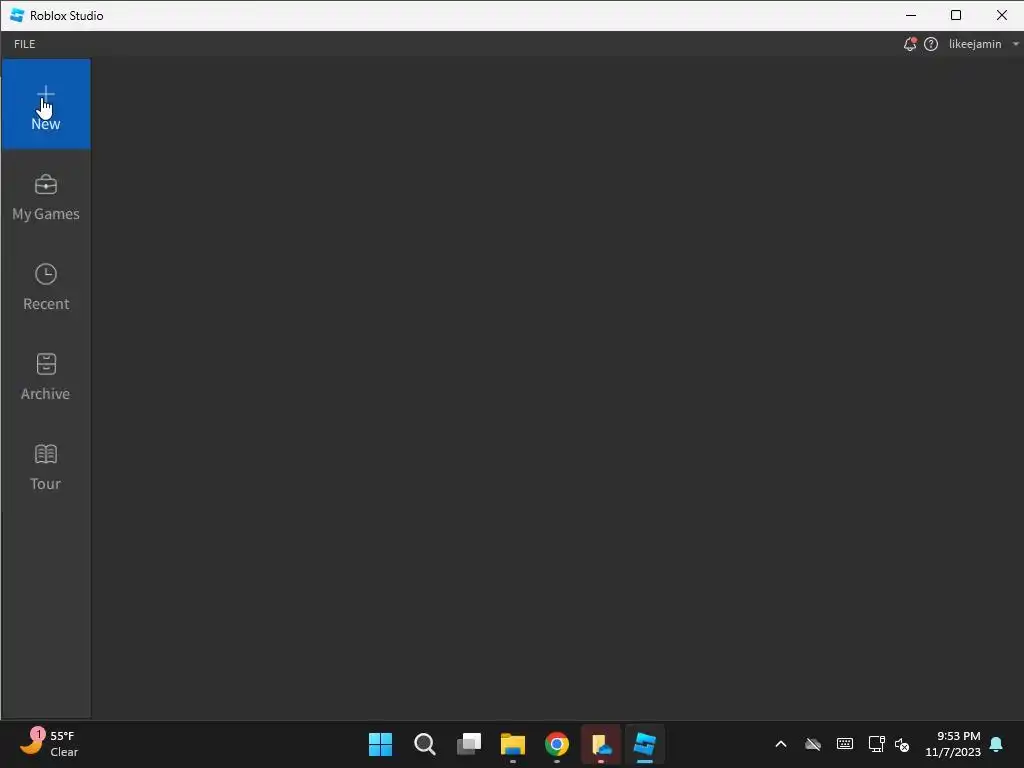Open Windows notification center bell
Image resolution: width=1024 pixels, height=768 pixels.
coord(997,744)
